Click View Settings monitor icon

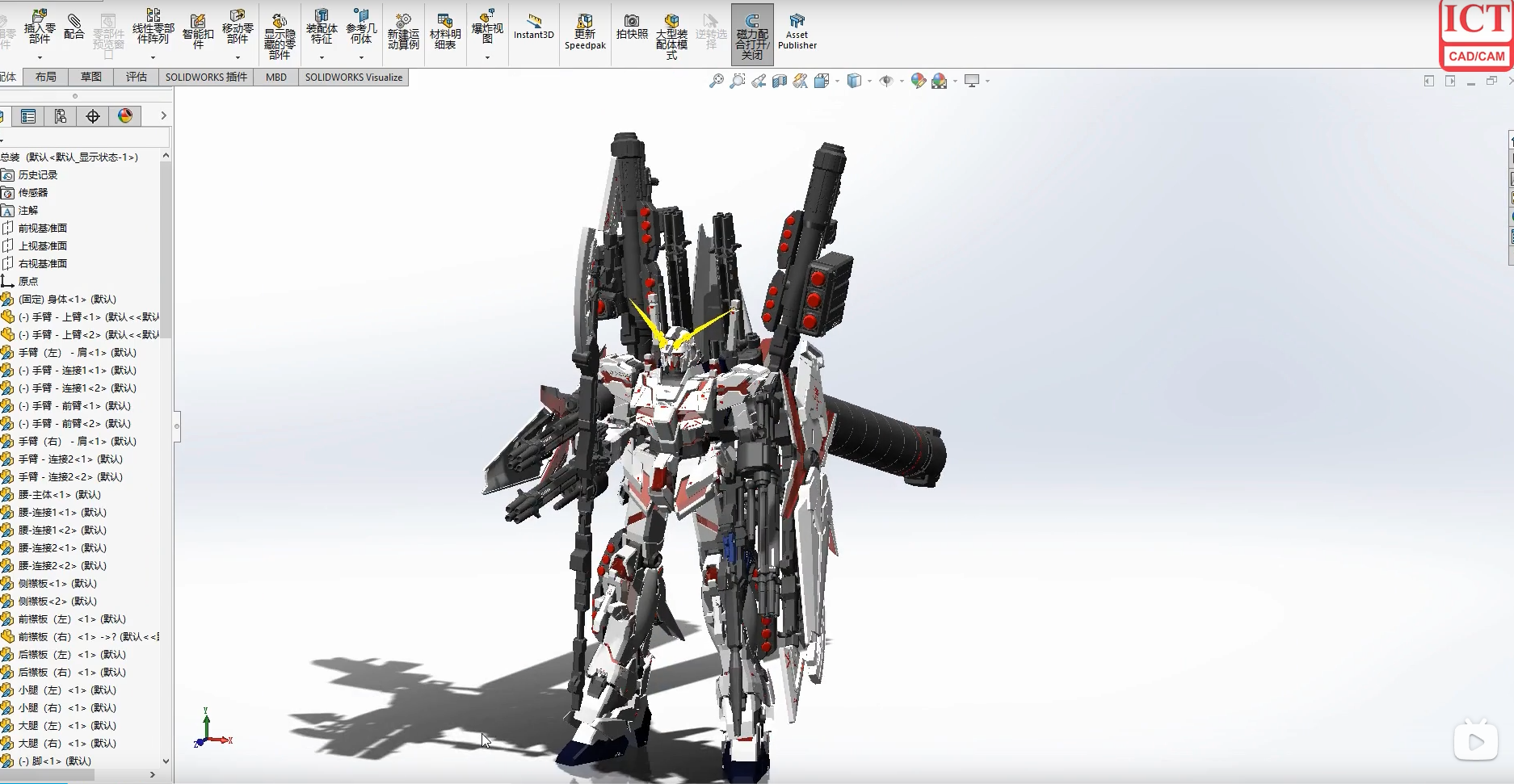pyautogui.click(x=972, y=81)
